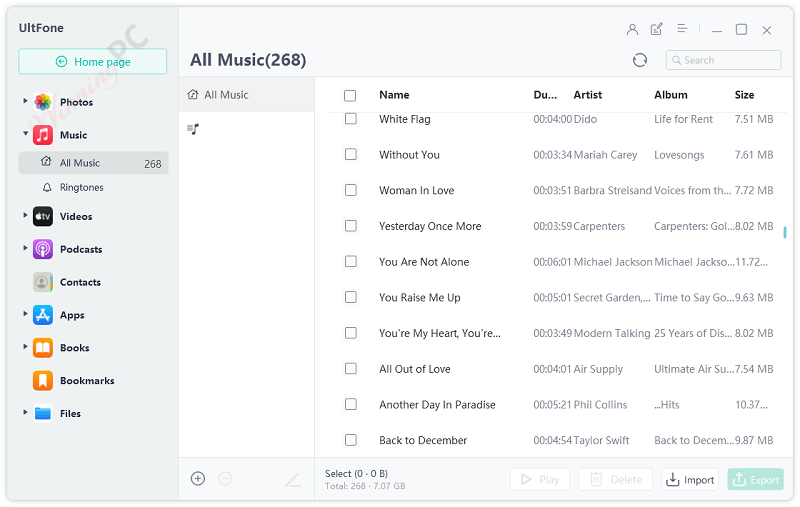Expand the Apps tree arrow
Image resolution: width=800 pixels, height=507 pixels.
point(25,314)
